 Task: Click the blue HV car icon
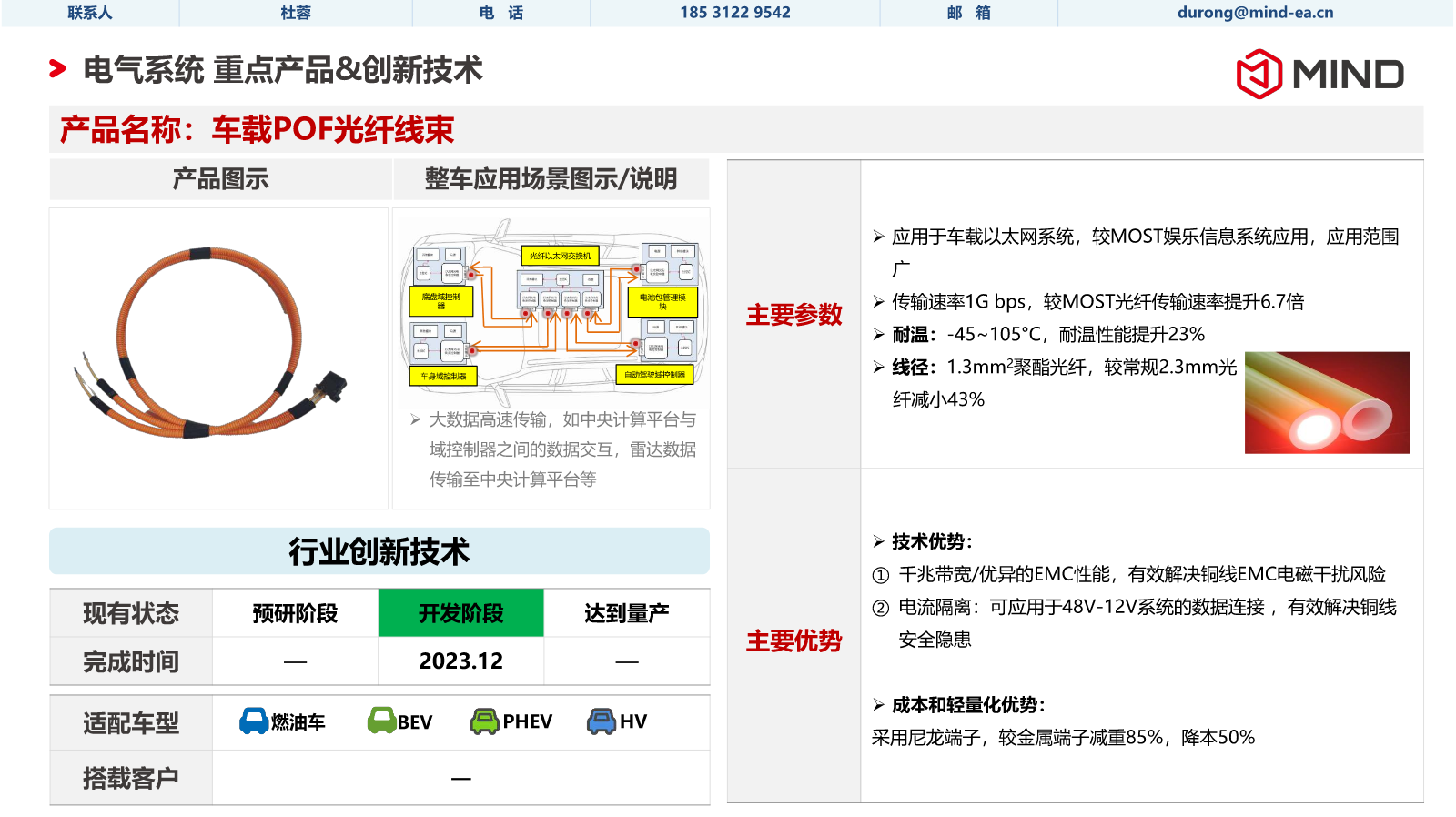602,721
